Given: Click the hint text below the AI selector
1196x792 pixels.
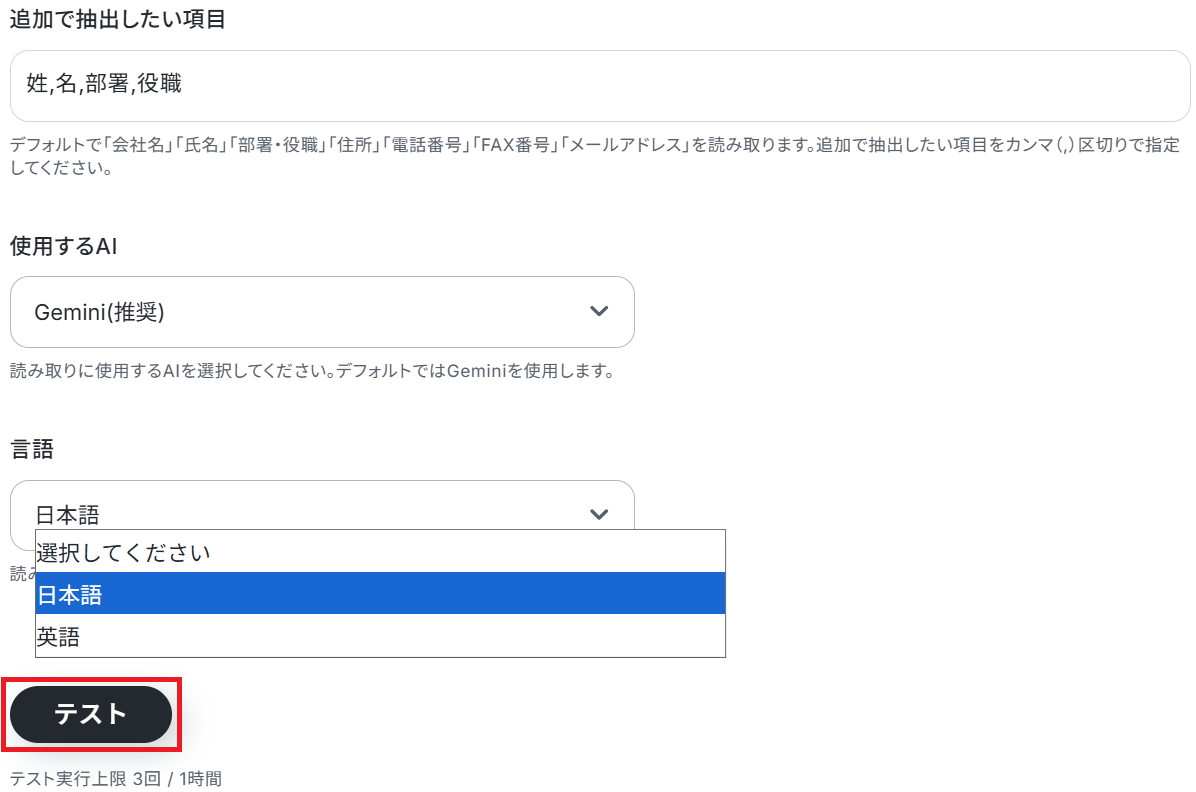Looking at the screenshot, I should (x=310, y=372).
